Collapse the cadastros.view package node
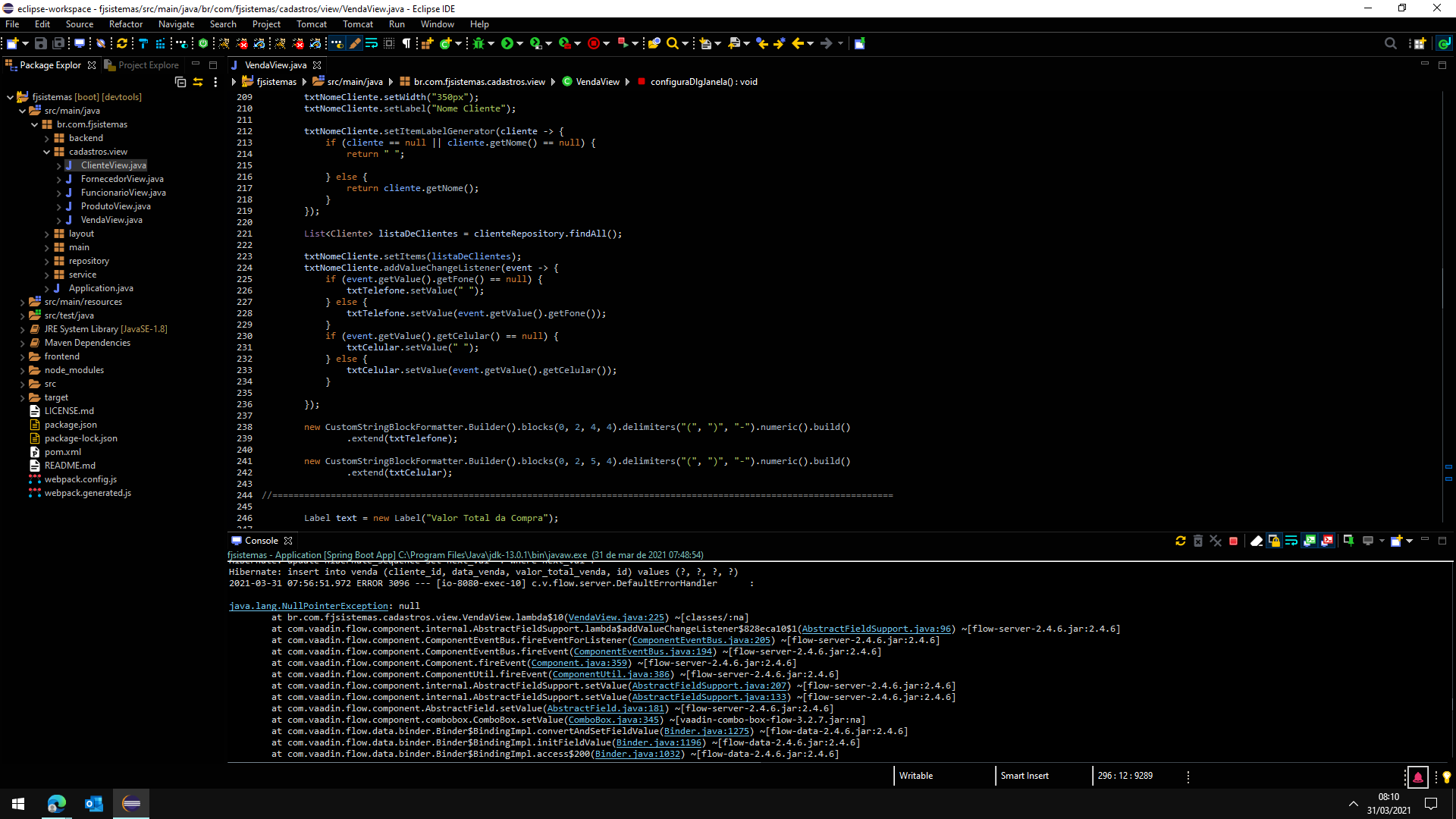Viewport: 1456px width, 819px height. (x=47, y=152)
